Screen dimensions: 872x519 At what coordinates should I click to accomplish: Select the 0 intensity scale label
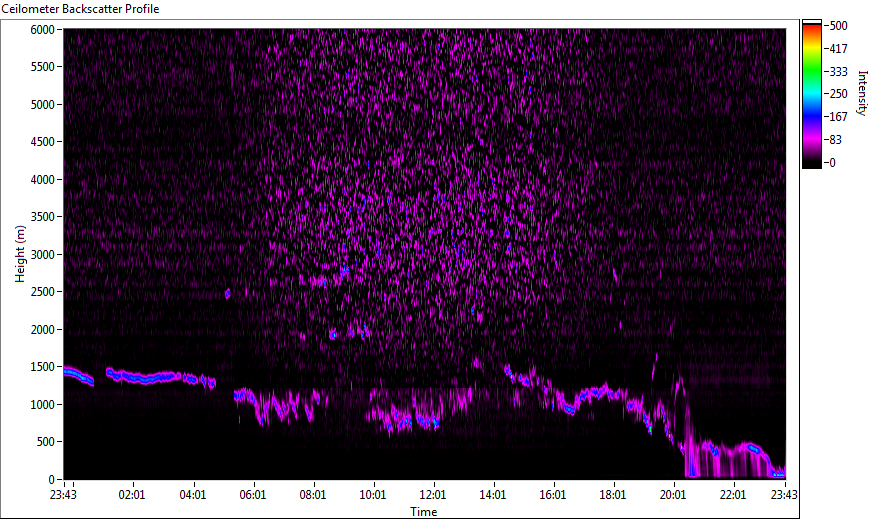click(x=832, y=162)
